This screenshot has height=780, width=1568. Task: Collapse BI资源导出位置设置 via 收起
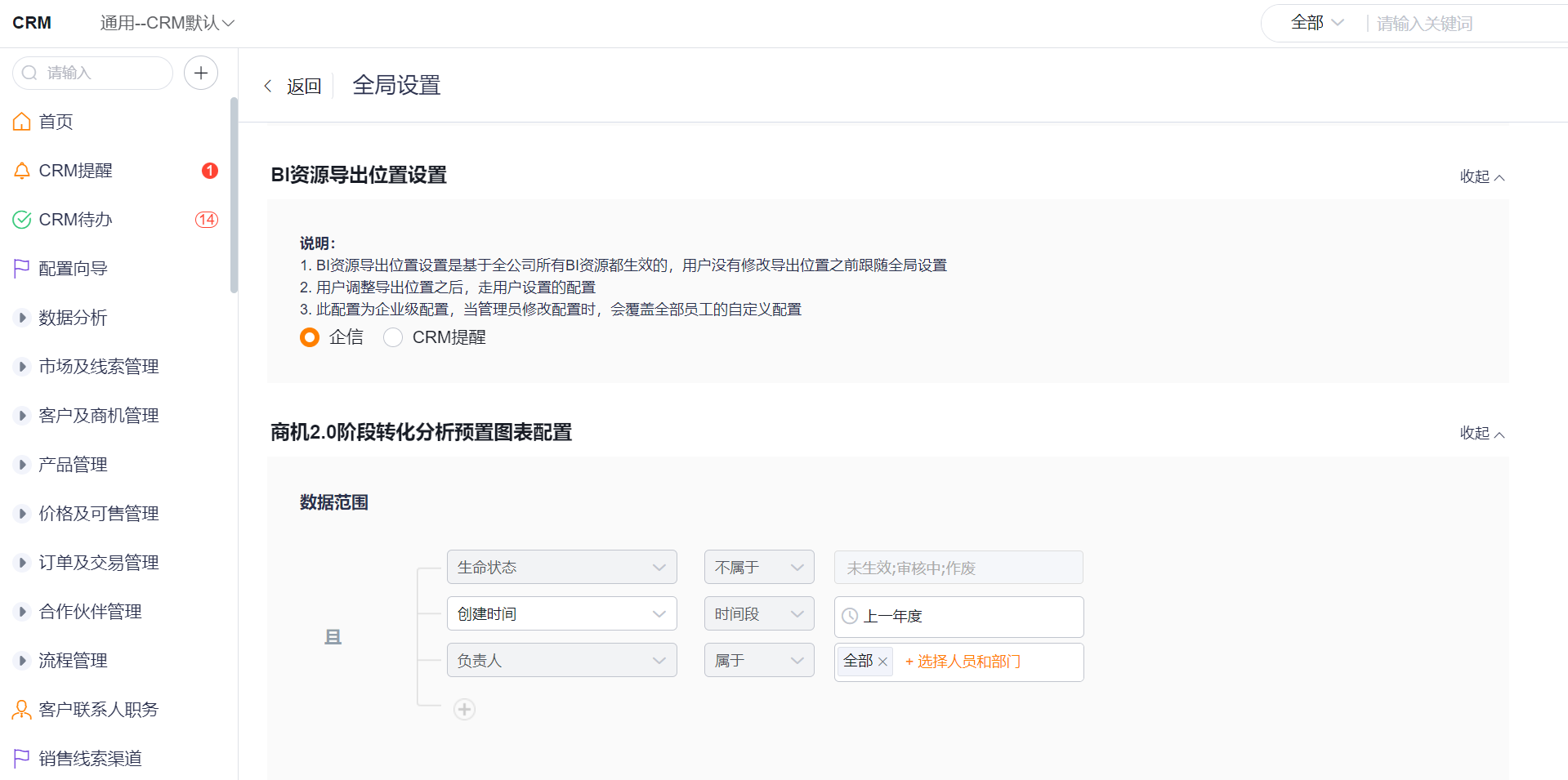(1481, 176)
